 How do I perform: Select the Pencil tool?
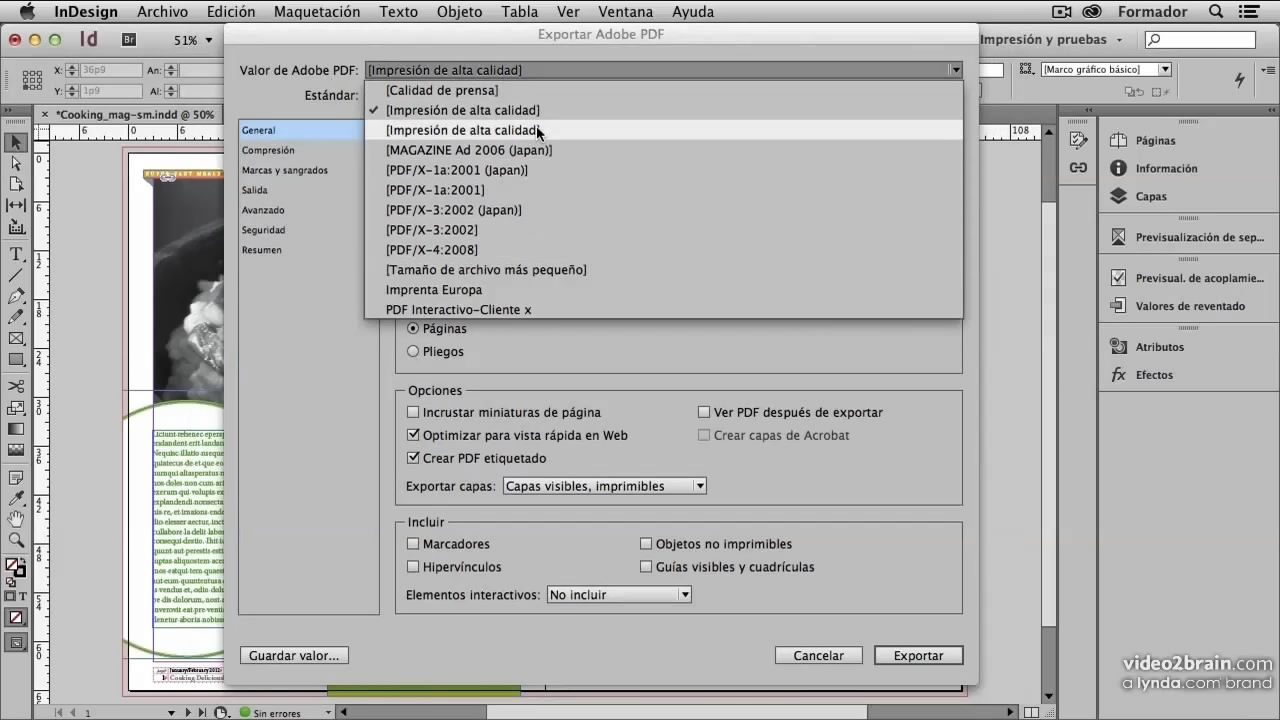16,317
